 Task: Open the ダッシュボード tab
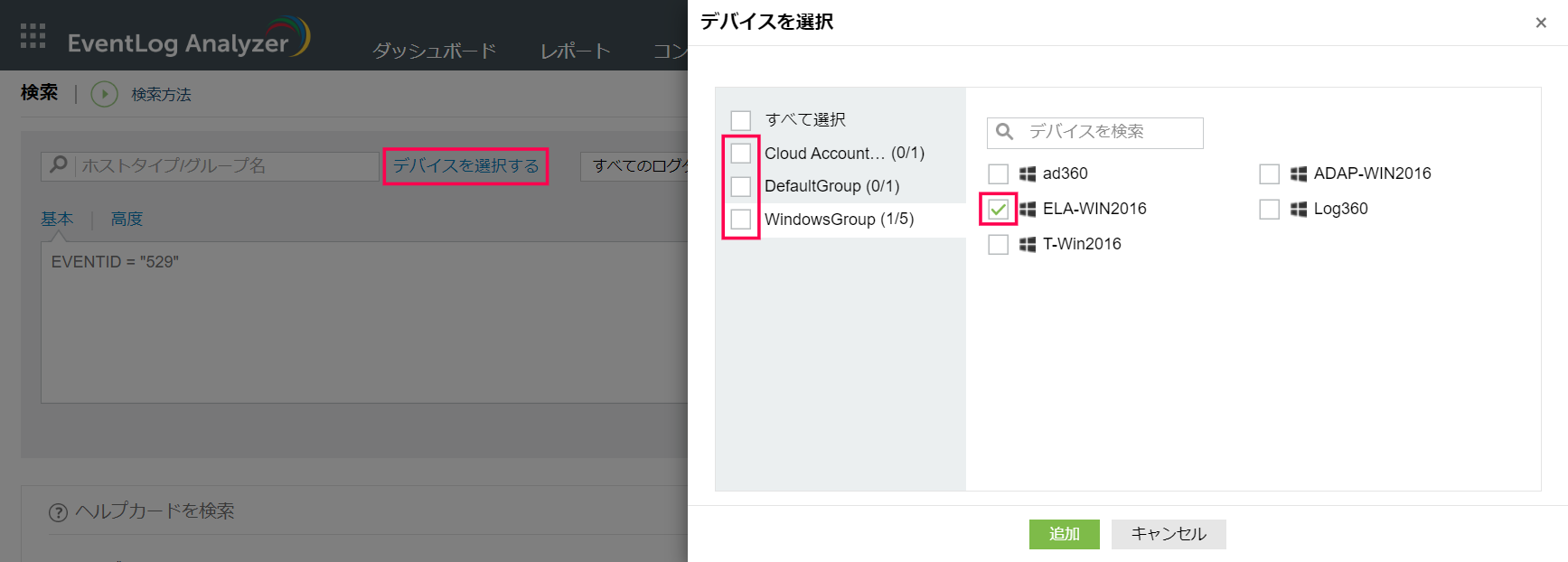click(x=435, y=51)
